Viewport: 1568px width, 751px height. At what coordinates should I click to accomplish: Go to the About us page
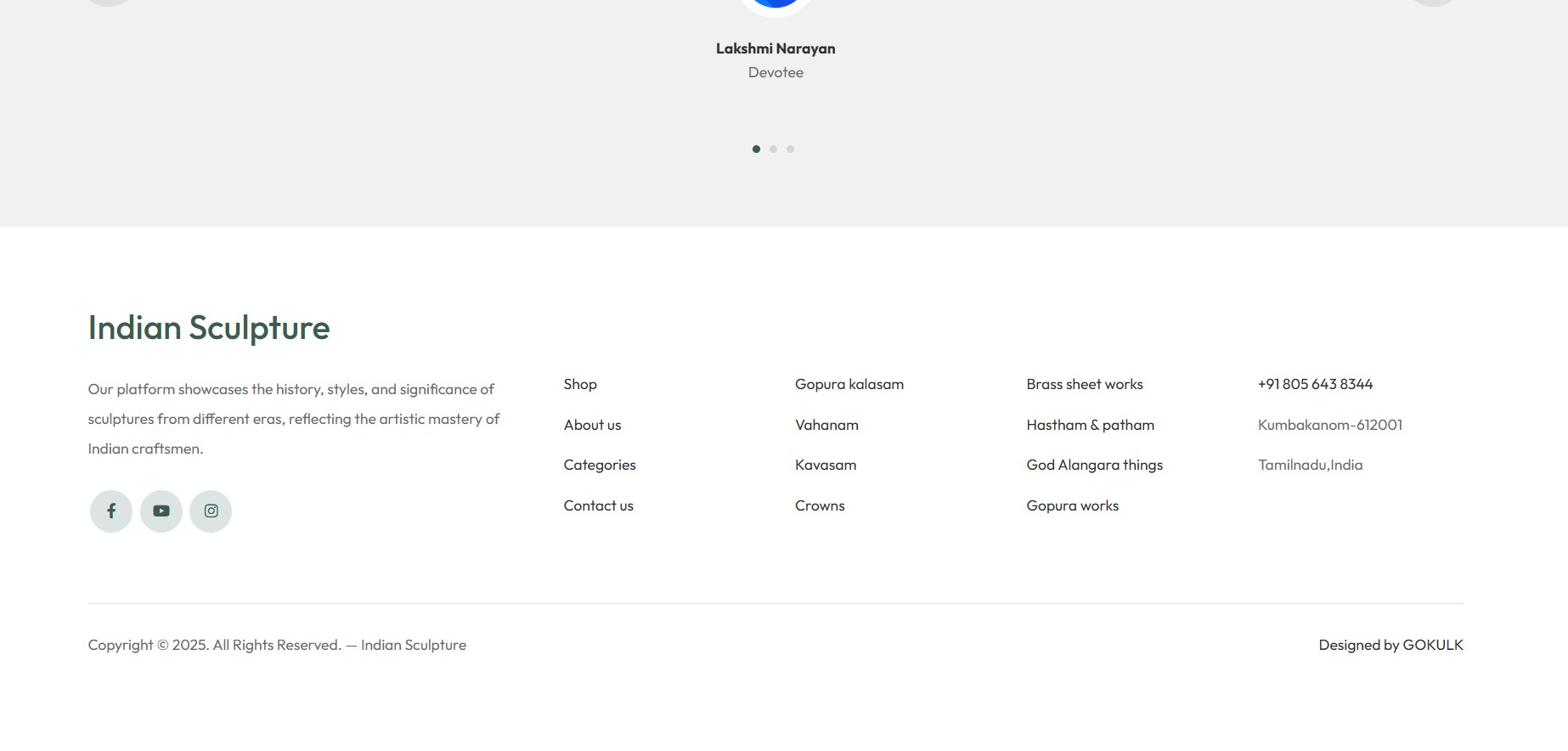[592, 425]
